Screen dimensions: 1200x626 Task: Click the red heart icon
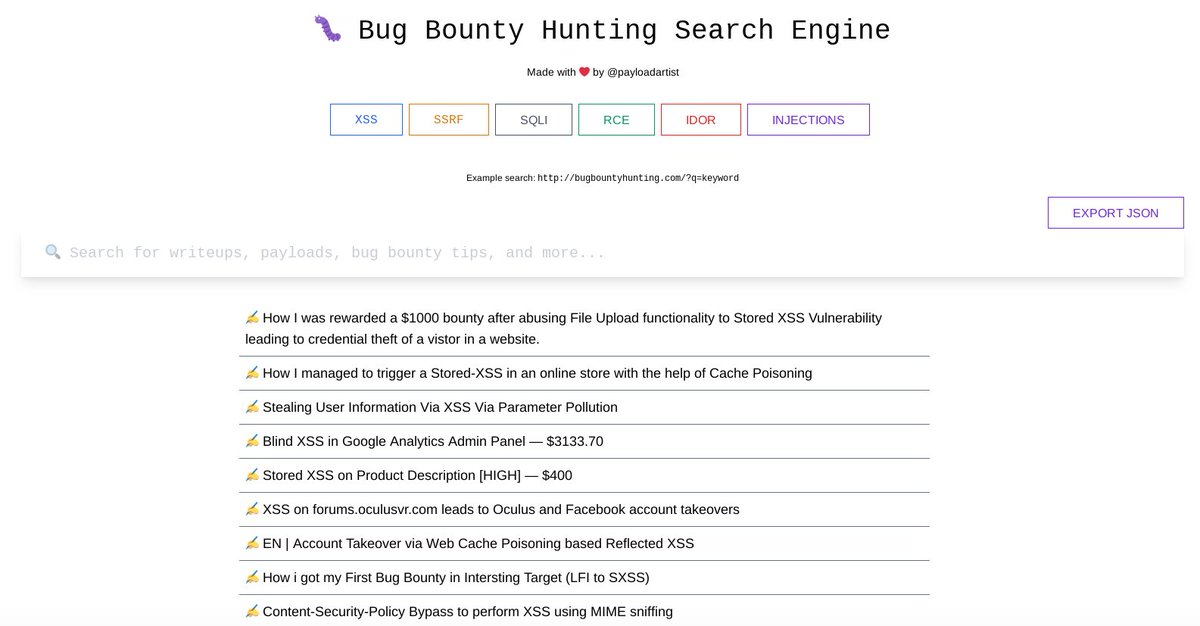point(584,72)
